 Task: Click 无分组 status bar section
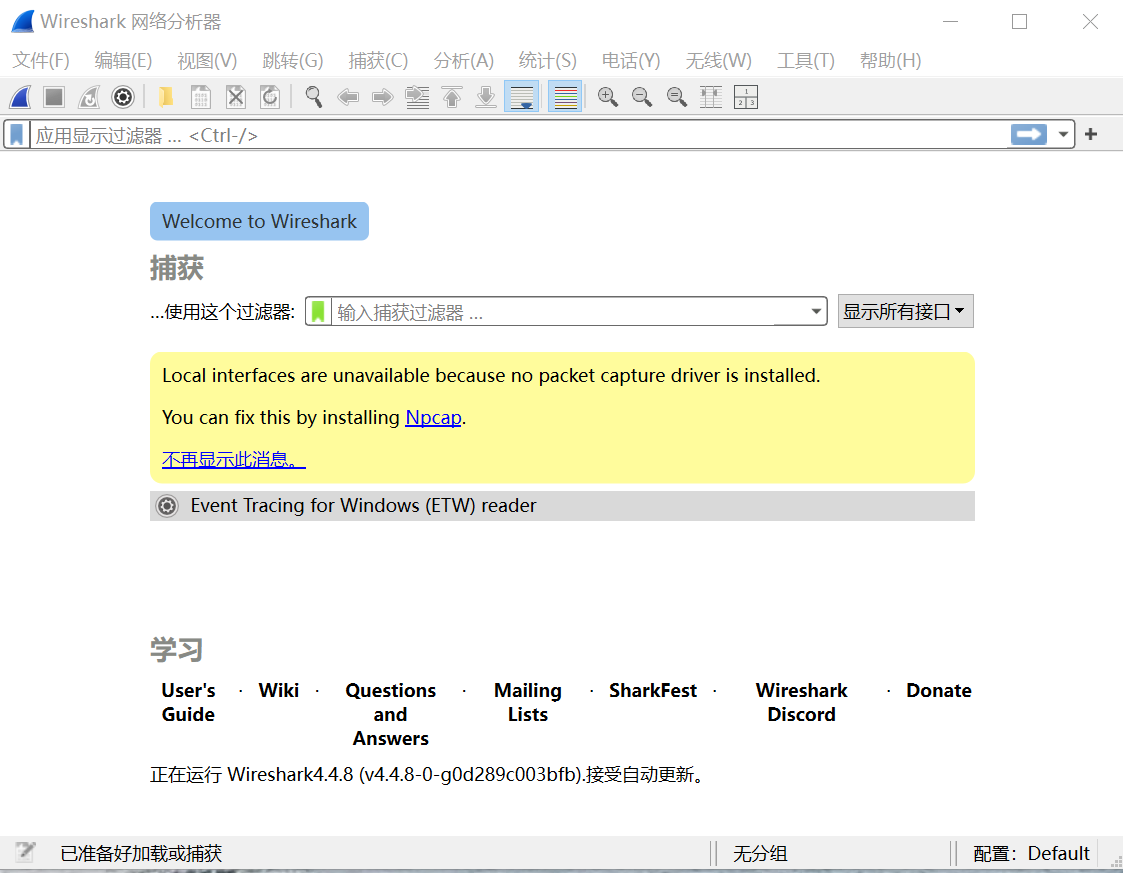pos(760,854)
